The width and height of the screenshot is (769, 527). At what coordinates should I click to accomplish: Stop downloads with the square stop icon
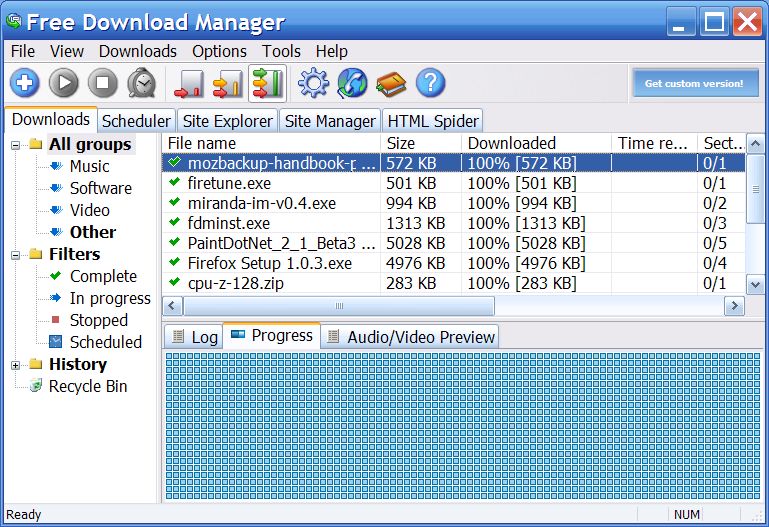click(103, 83)
